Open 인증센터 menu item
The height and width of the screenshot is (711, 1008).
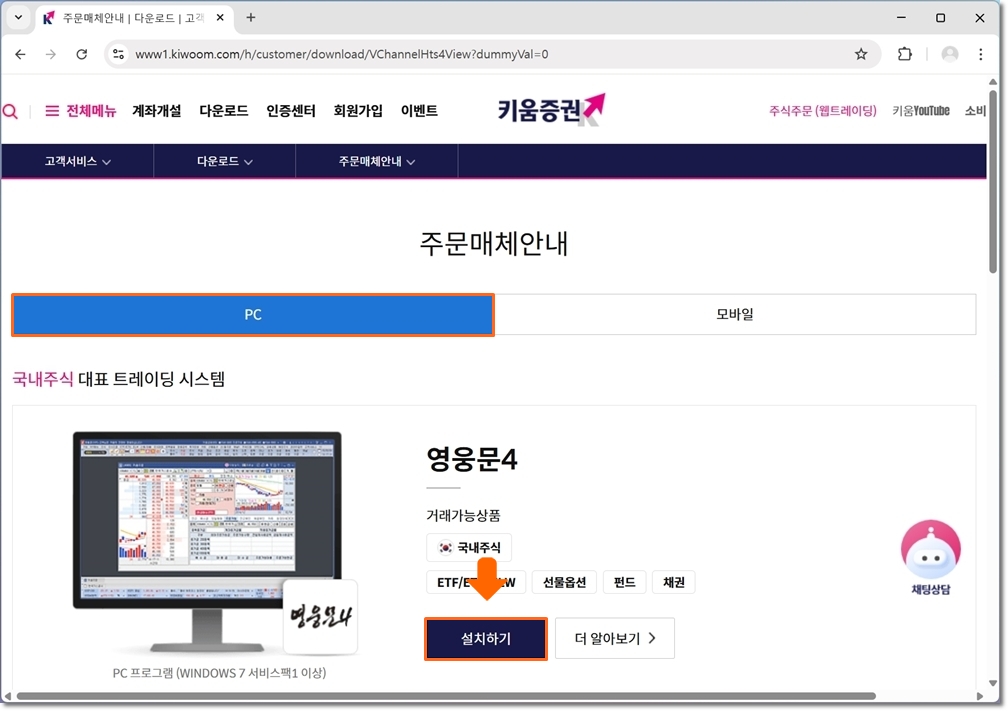[x=291, y=111]
